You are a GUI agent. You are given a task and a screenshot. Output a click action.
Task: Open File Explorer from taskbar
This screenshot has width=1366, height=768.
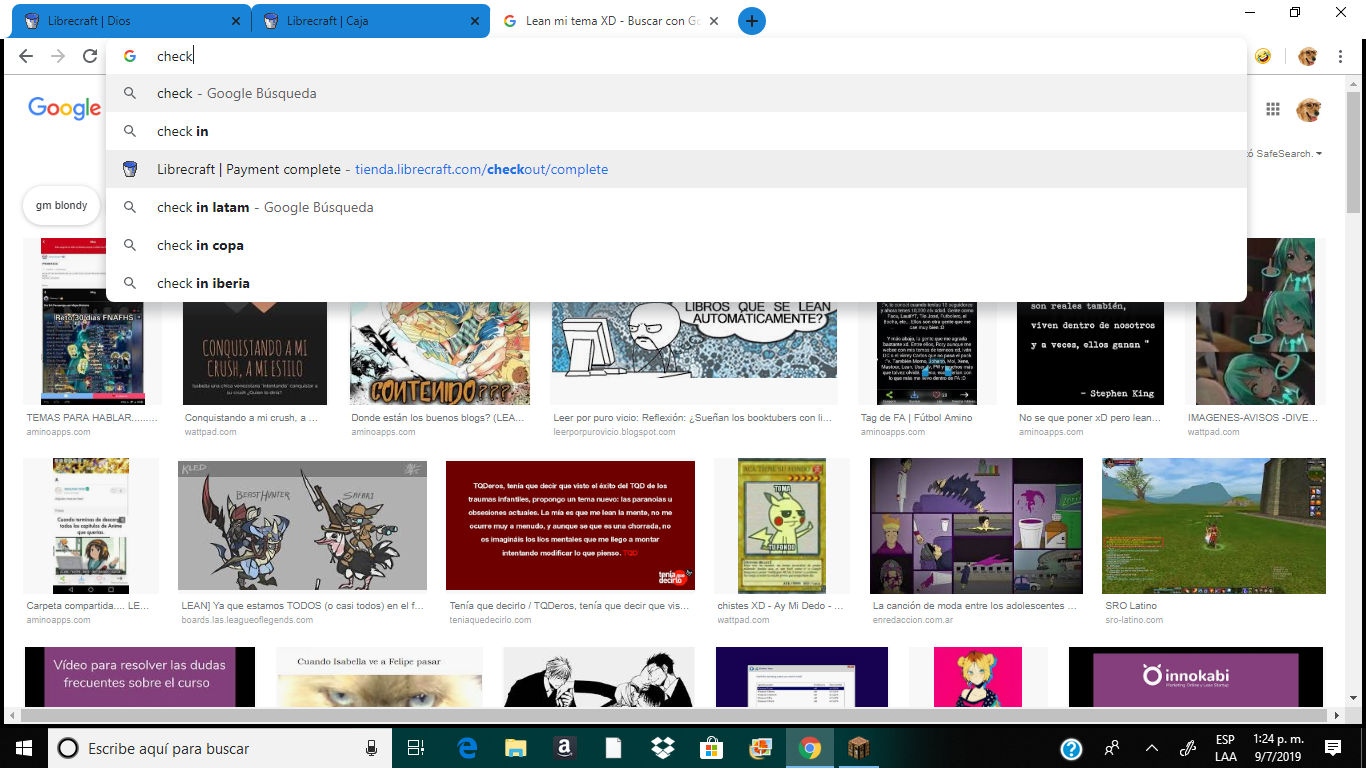click(515, 748)
